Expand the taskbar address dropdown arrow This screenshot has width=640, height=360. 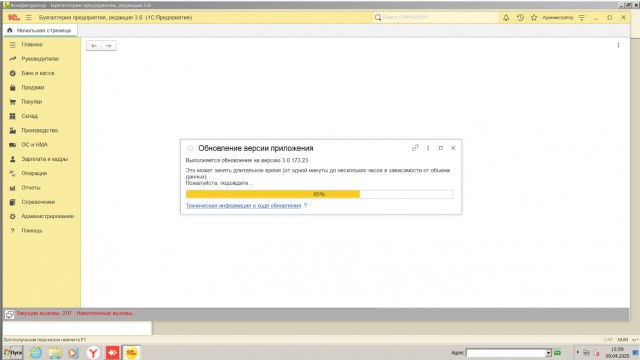549,353
